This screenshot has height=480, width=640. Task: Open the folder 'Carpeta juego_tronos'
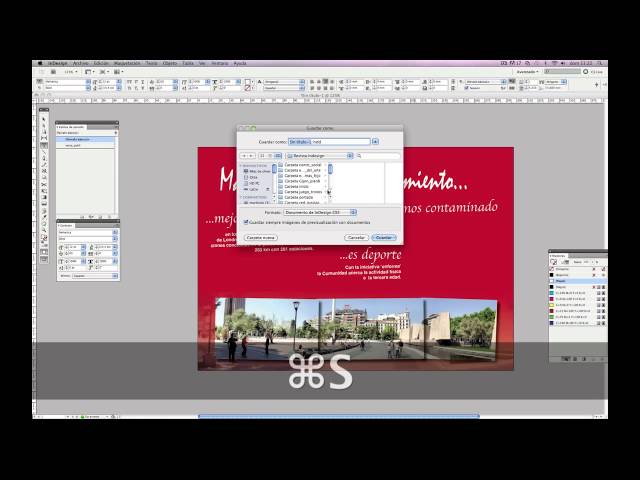point(302,192)
